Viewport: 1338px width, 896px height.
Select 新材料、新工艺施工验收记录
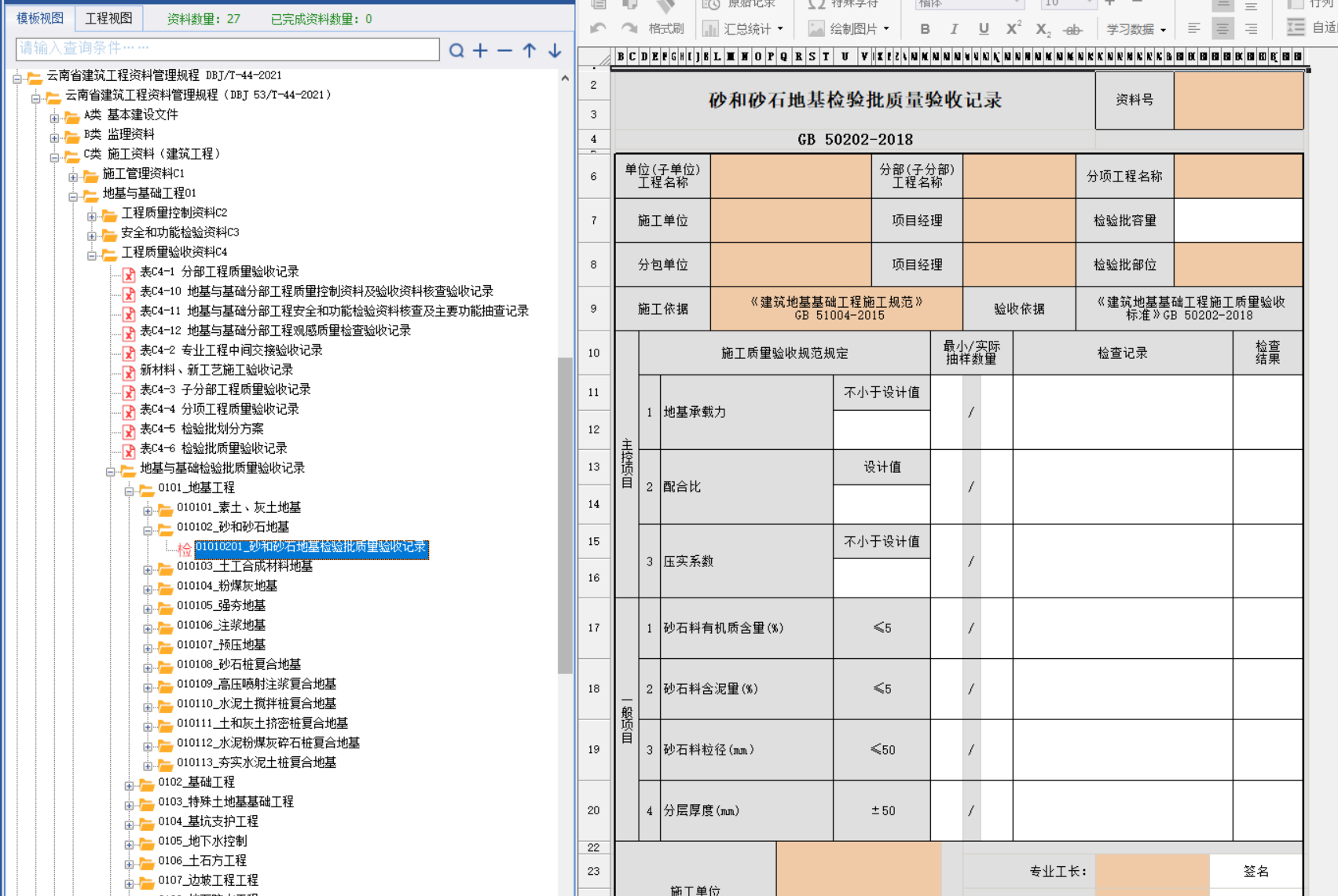tap(216, 370)
